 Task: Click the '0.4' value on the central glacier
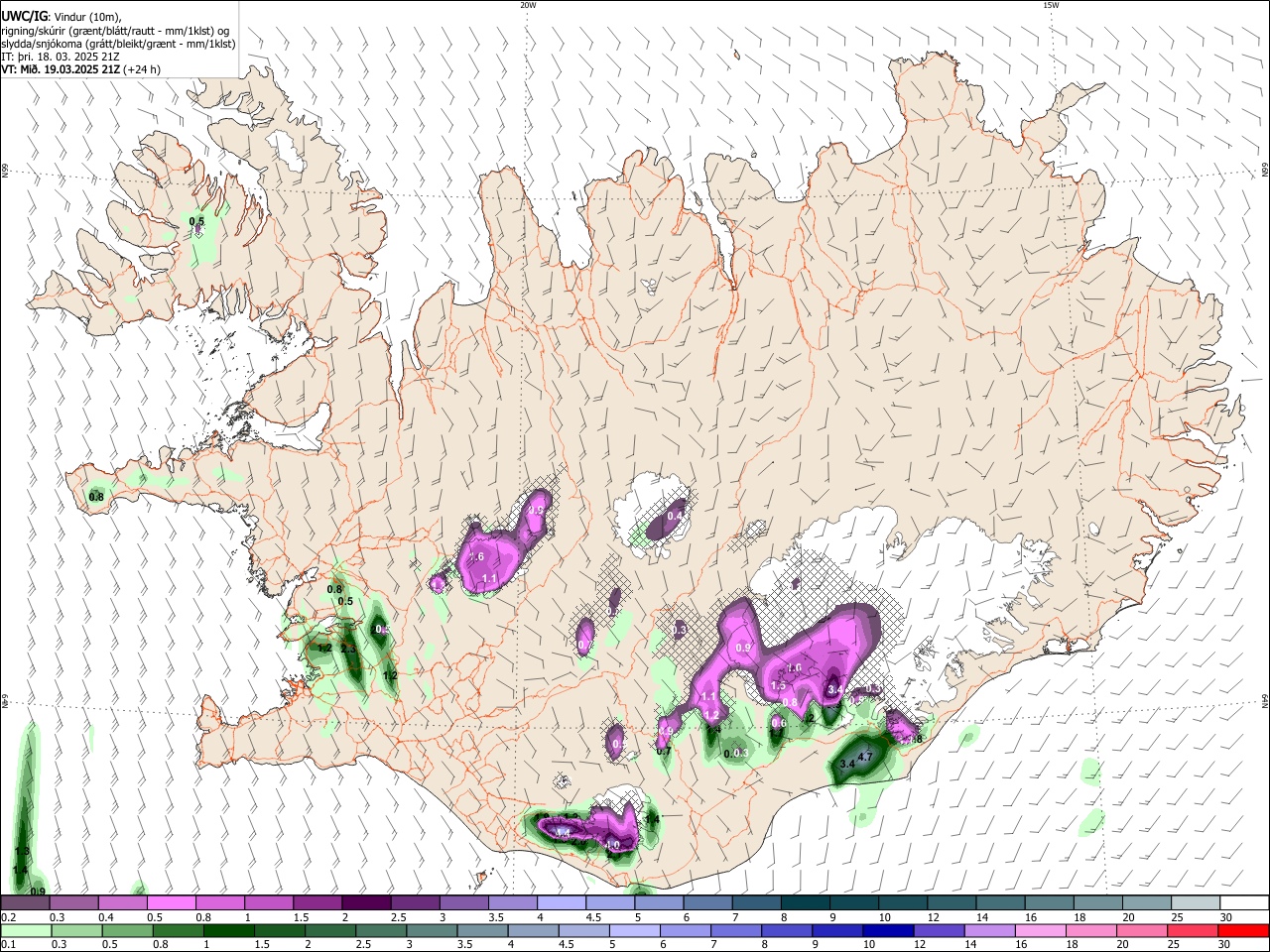click(x=675, y=517)
